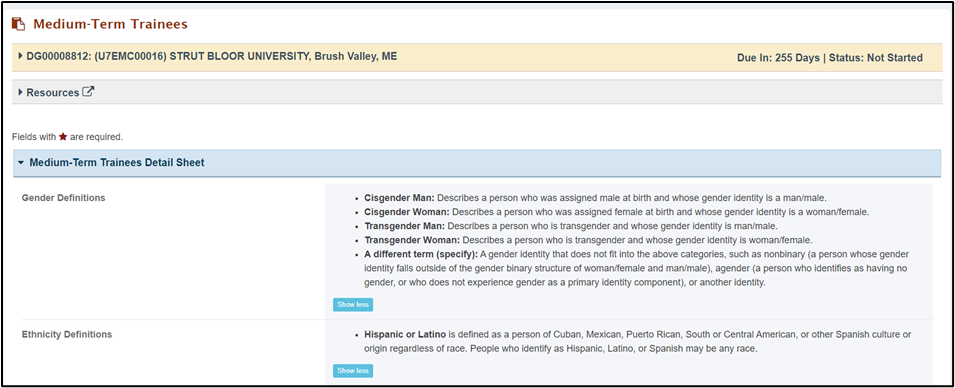Click the Cisgender Man definition term
This screenshot has width=955, height=388.
point(400,198)
